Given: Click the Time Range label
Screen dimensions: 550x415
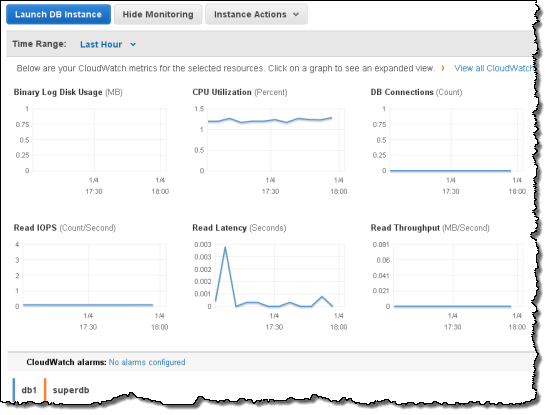Looking at the screenshot, I should 39,44.
